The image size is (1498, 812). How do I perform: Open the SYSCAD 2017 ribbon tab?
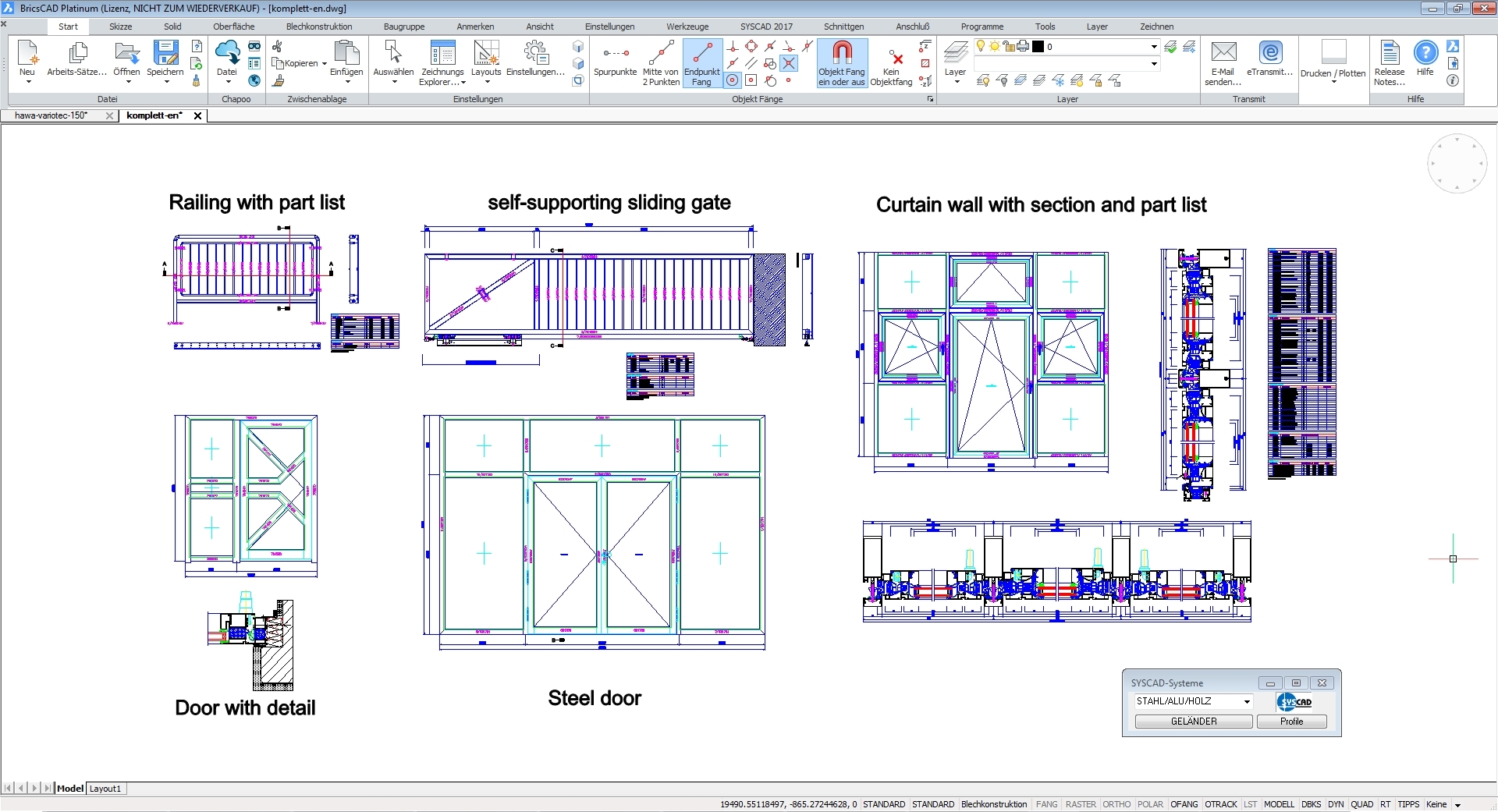765,27
